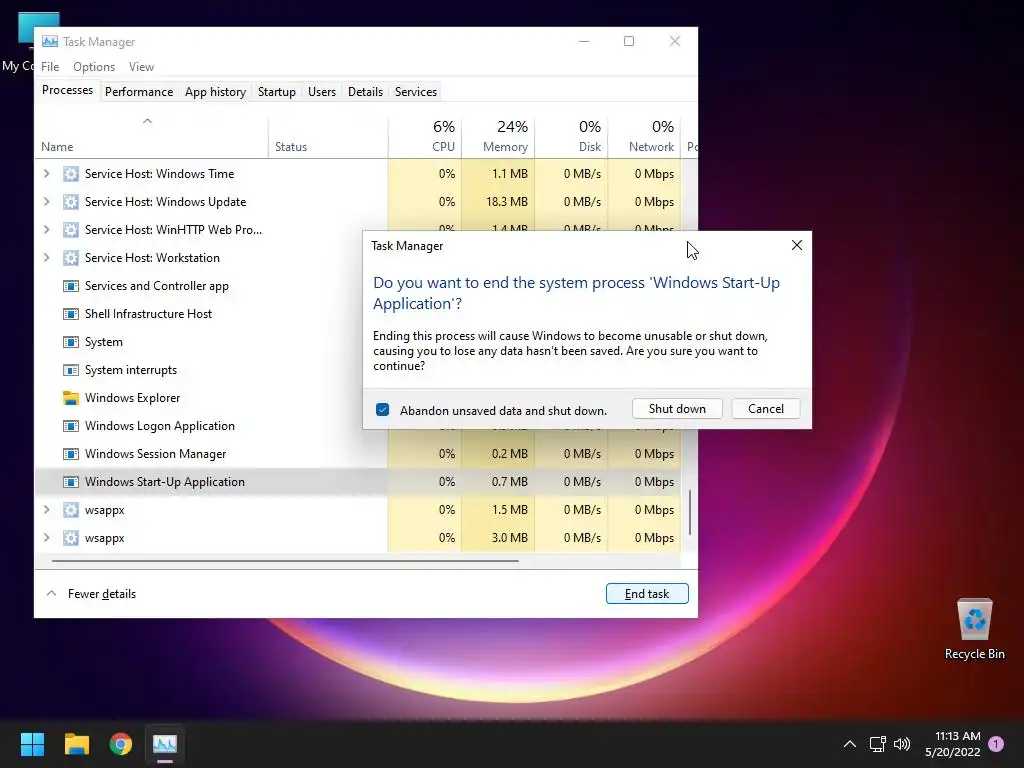
Task: Click the gear icon of the wsappx row using 1.5 MB
Action: 71,510
